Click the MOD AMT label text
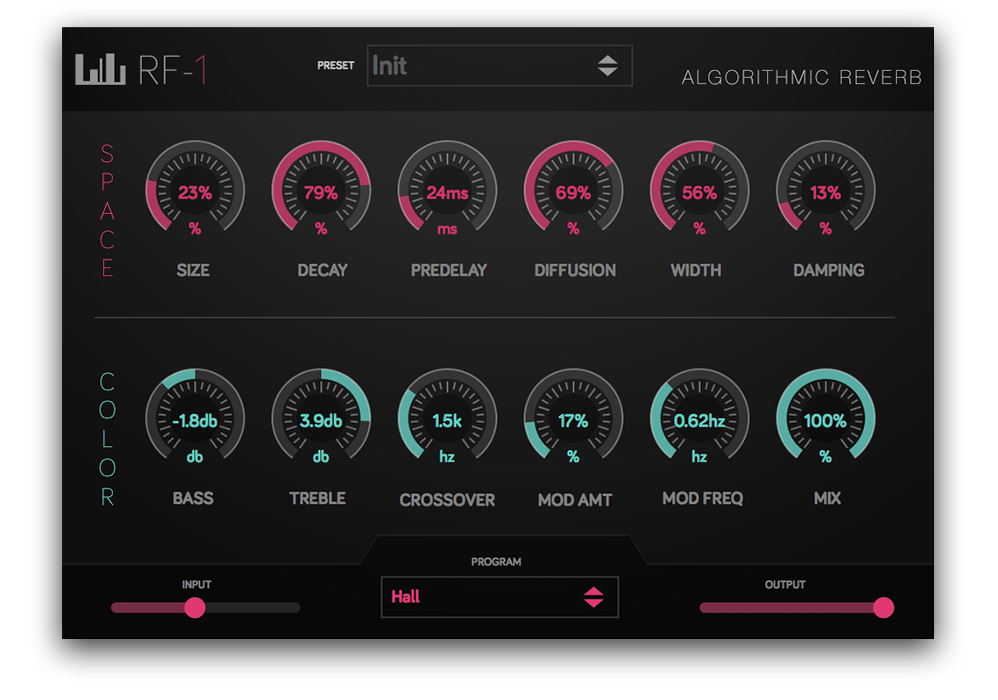The image size is (998, 700). [575, 500]
